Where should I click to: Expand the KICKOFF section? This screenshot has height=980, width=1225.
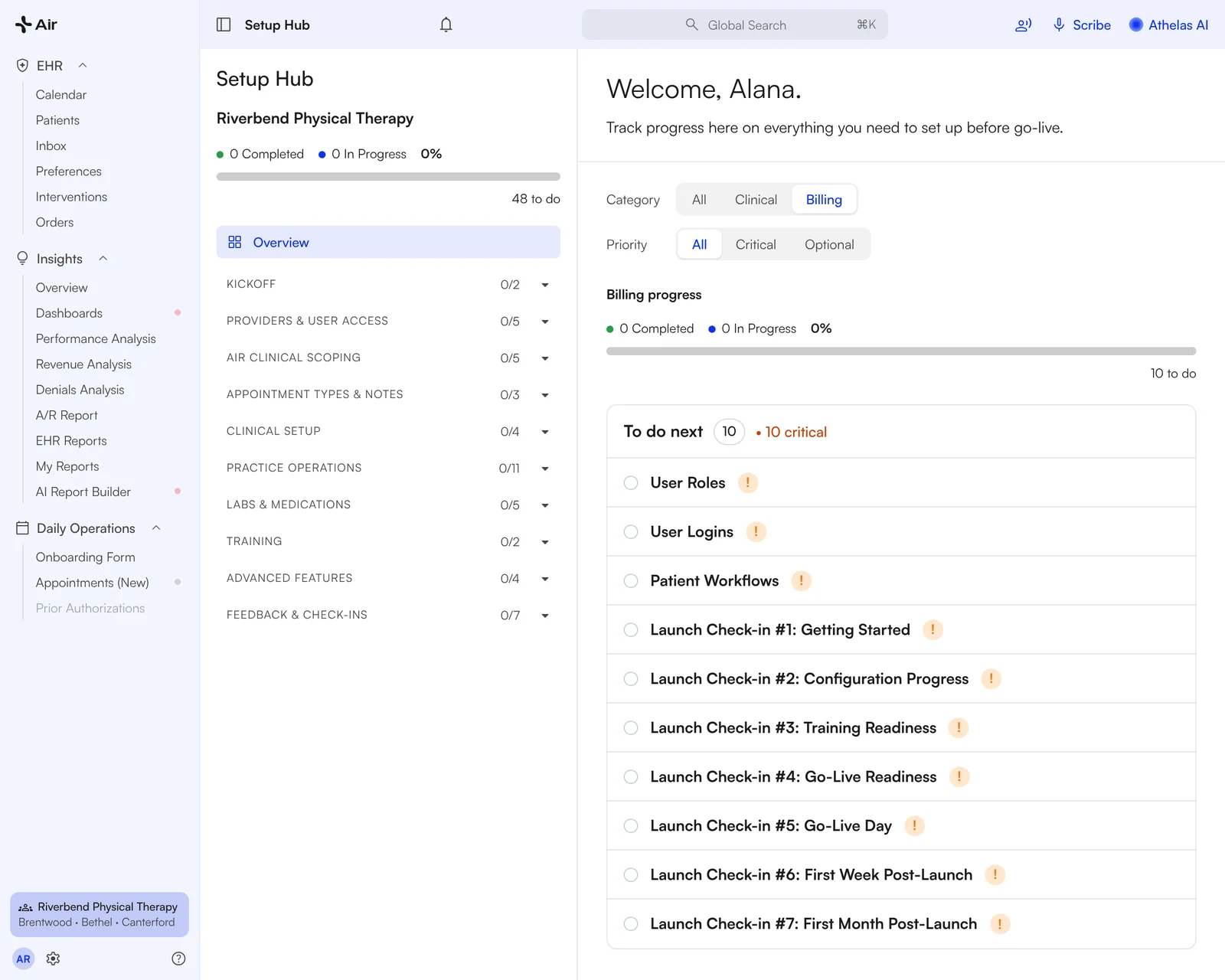tap(545, 285)
